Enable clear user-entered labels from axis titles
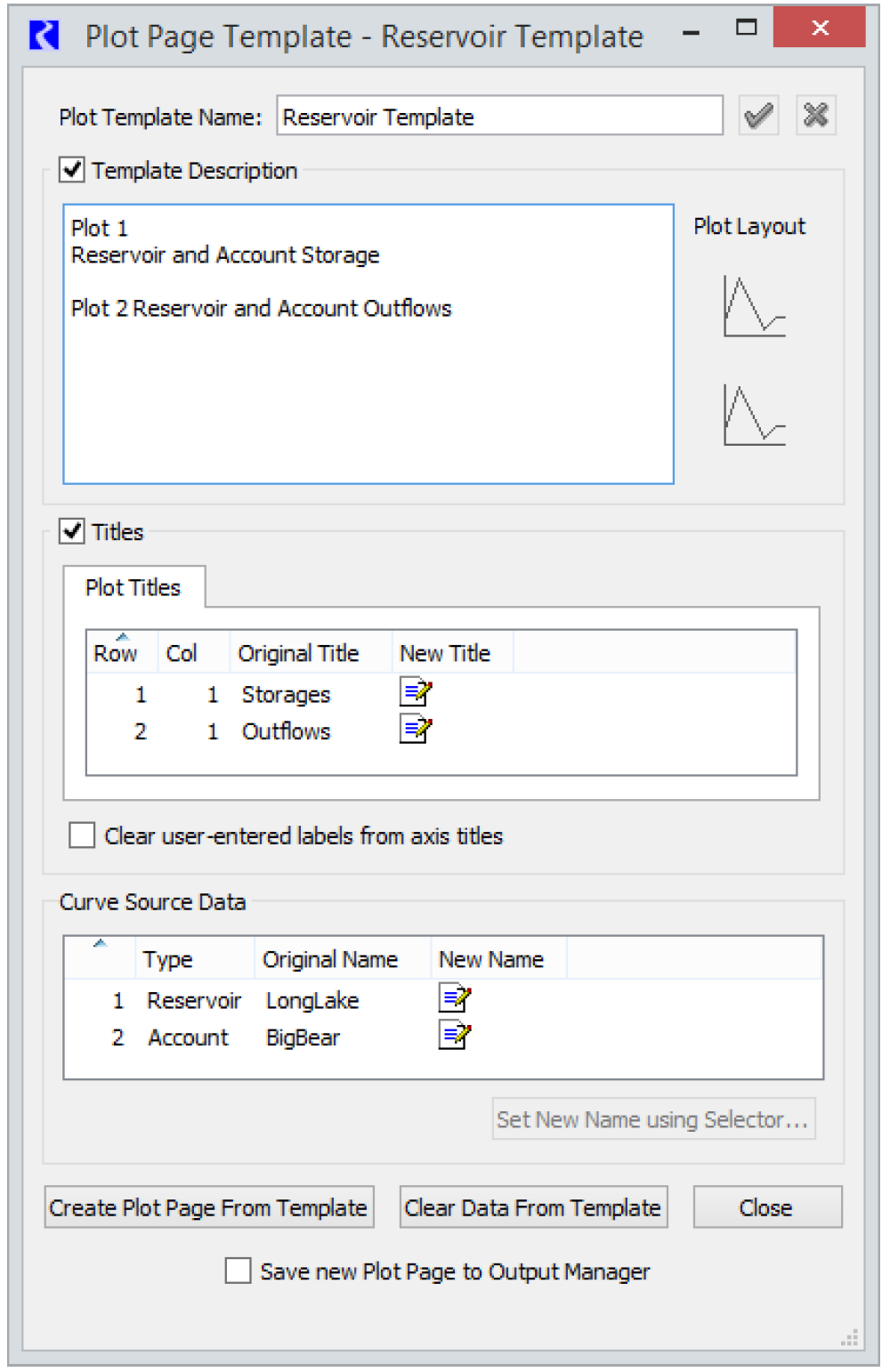 tap(82, 835)
